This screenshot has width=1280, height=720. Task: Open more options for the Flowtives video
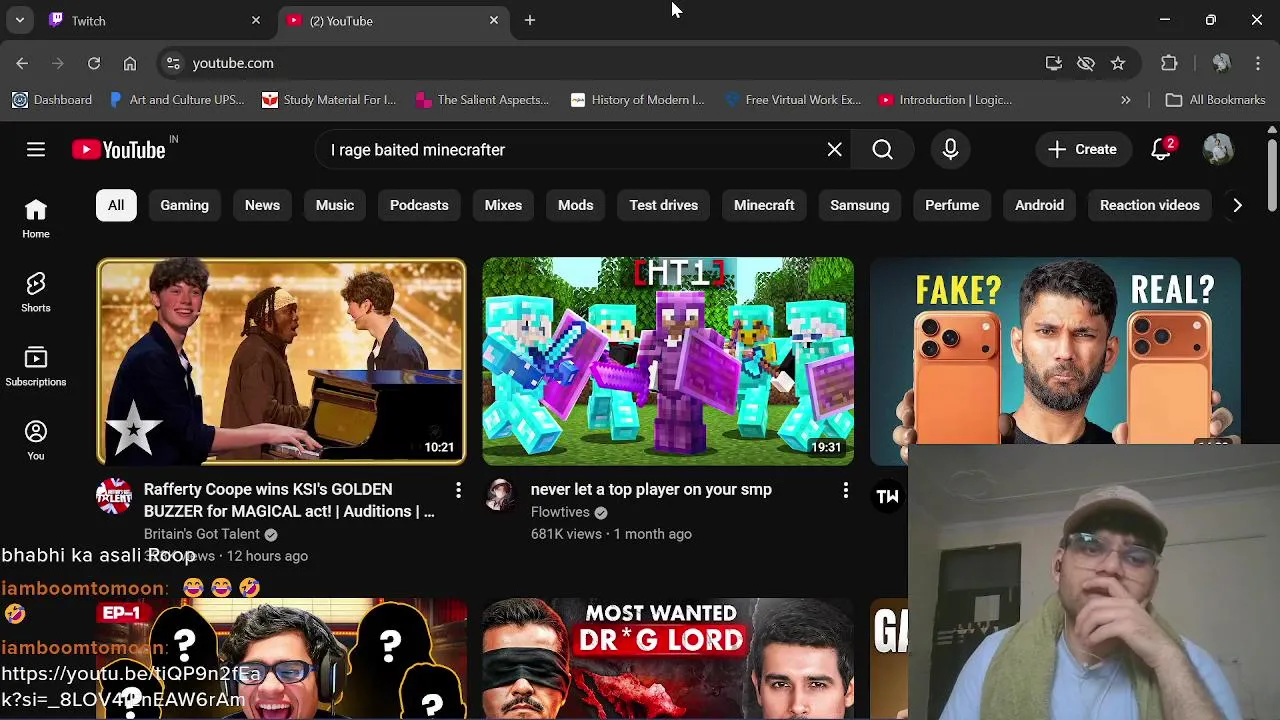pyautogui.click(x=845, y=490)
